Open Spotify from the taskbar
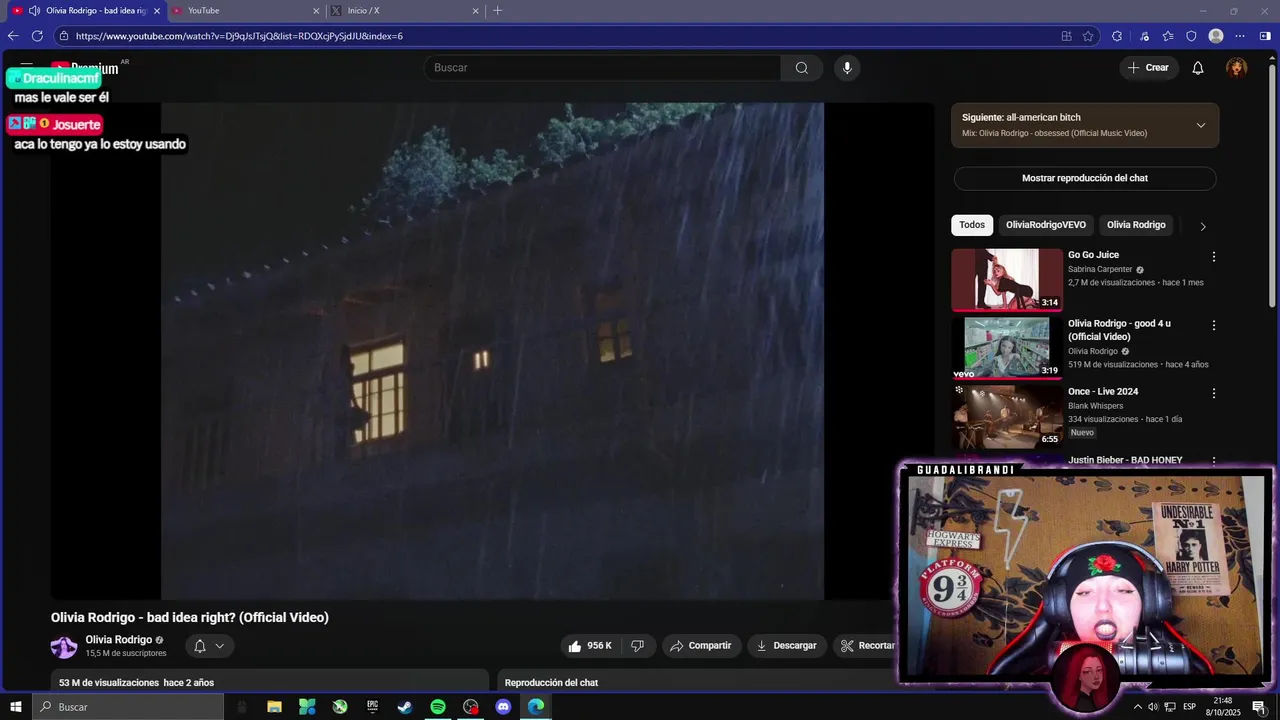 tap(438, 707)
